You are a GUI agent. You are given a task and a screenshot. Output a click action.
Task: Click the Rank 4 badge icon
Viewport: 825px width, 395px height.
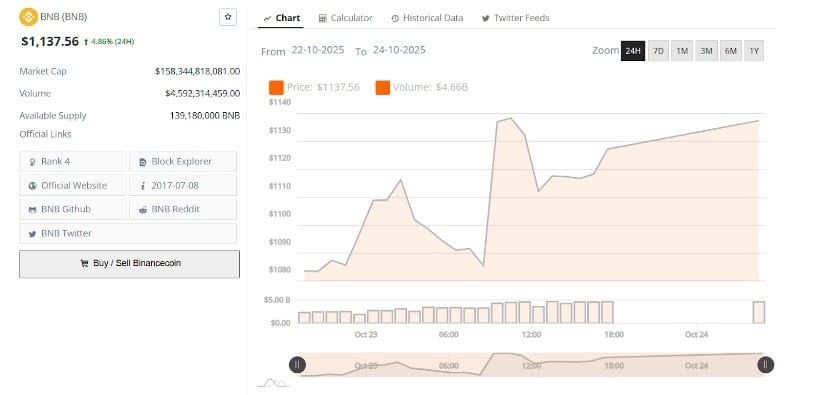(x=33, y=162)
